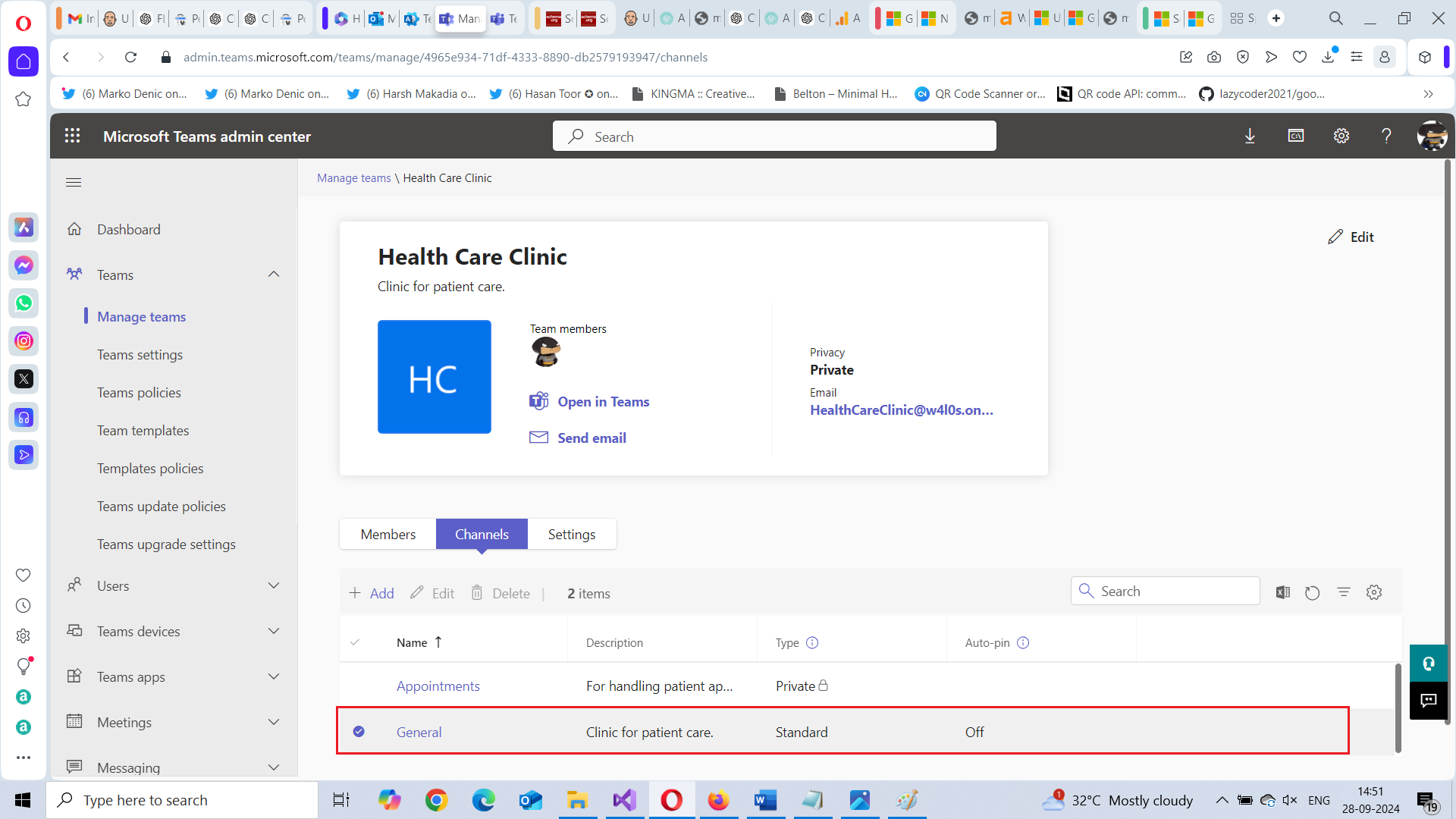
Task: Open Templates policies in sidebar
Action: 150,468
